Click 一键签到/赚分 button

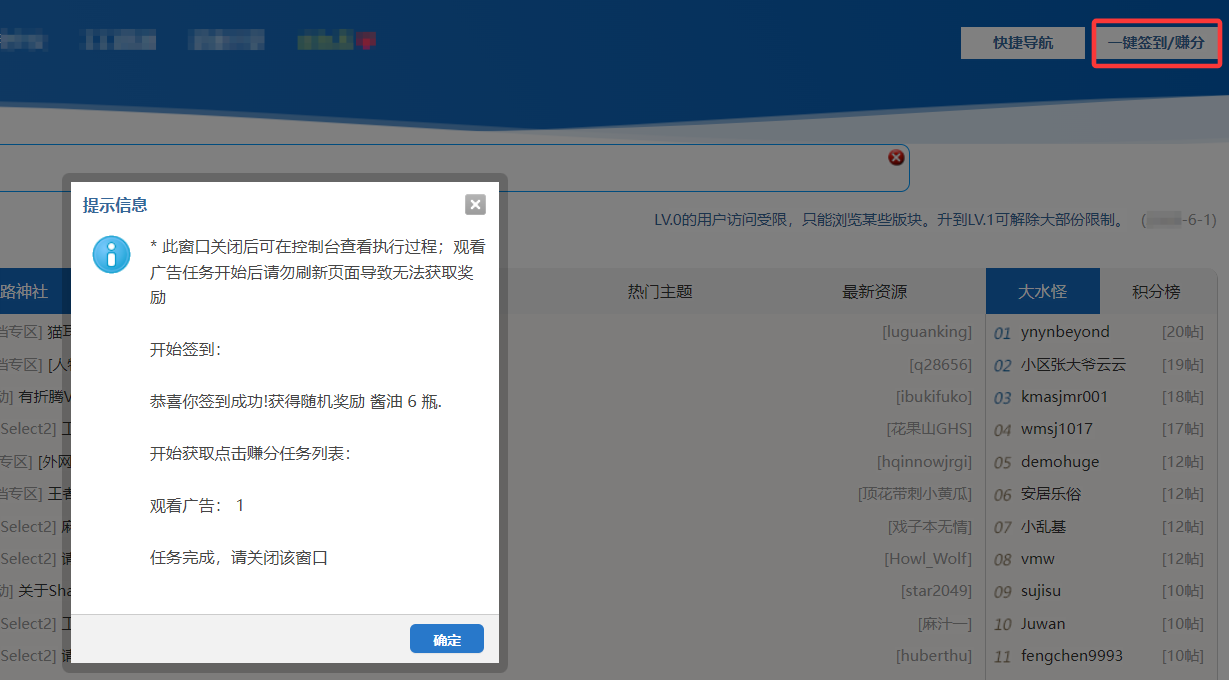[x=1157, y=43]
